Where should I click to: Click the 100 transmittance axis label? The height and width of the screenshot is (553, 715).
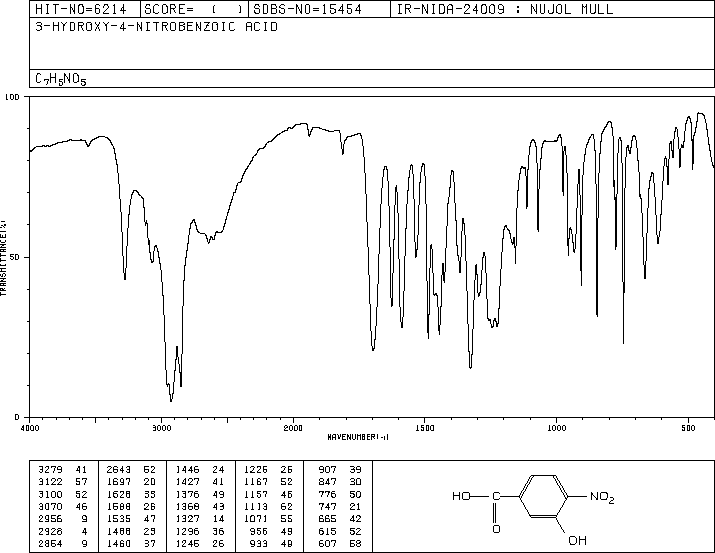(x=12, y=97)
